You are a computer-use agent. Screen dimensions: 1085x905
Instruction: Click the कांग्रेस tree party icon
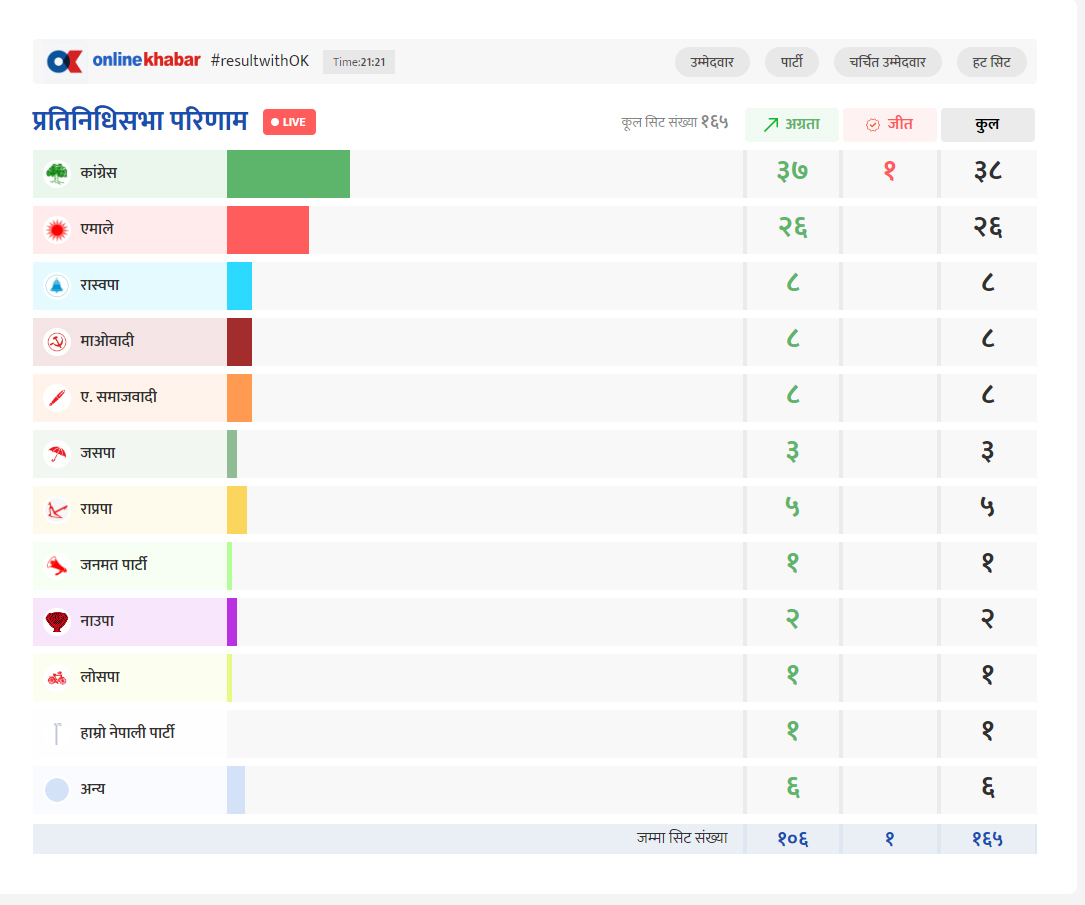click(x=57, y=173)
